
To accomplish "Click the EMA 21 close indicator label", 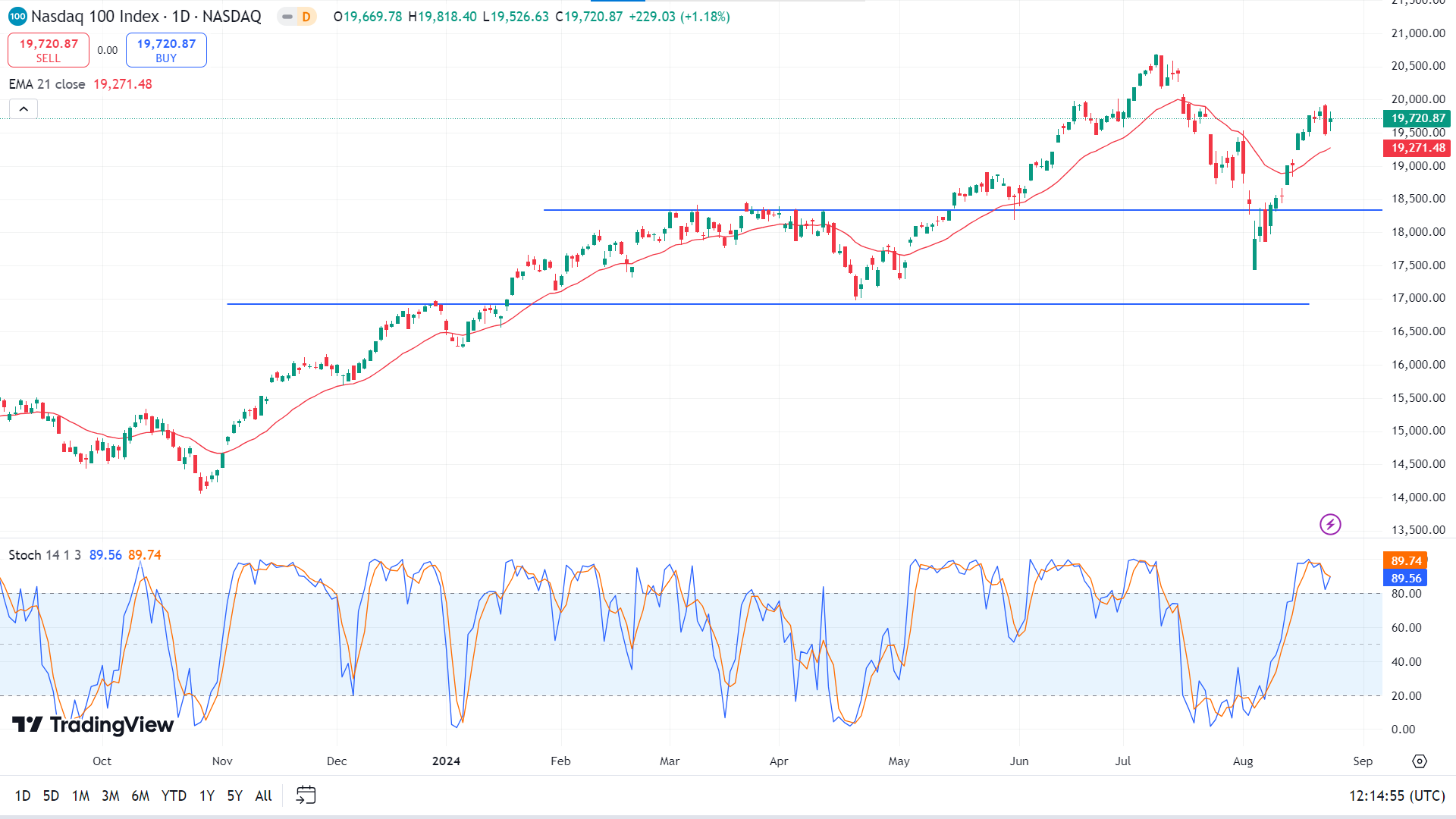I will click(47, 84).
